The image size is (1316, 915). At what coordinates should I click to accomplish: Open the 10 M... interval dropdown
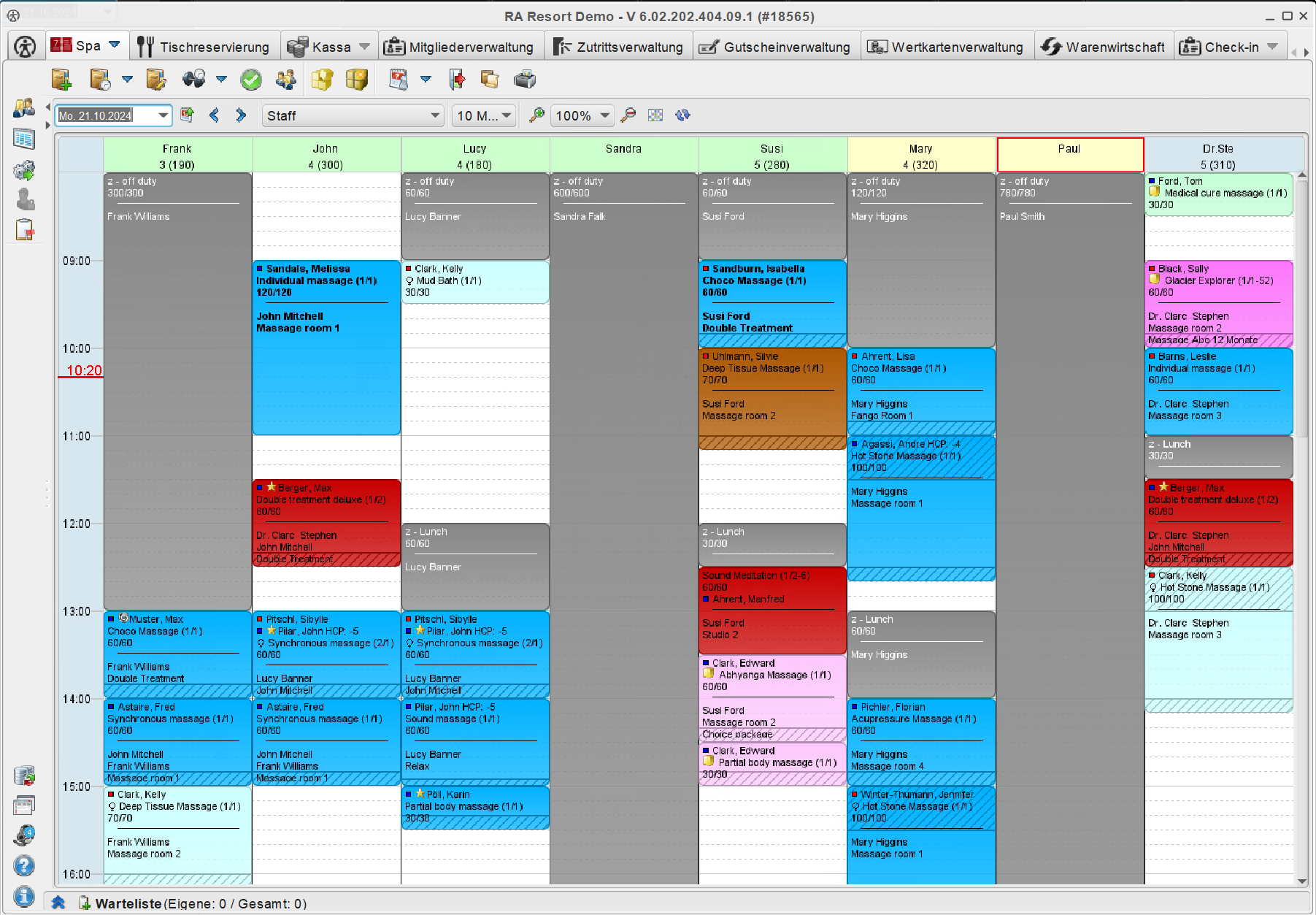point(507,115)
